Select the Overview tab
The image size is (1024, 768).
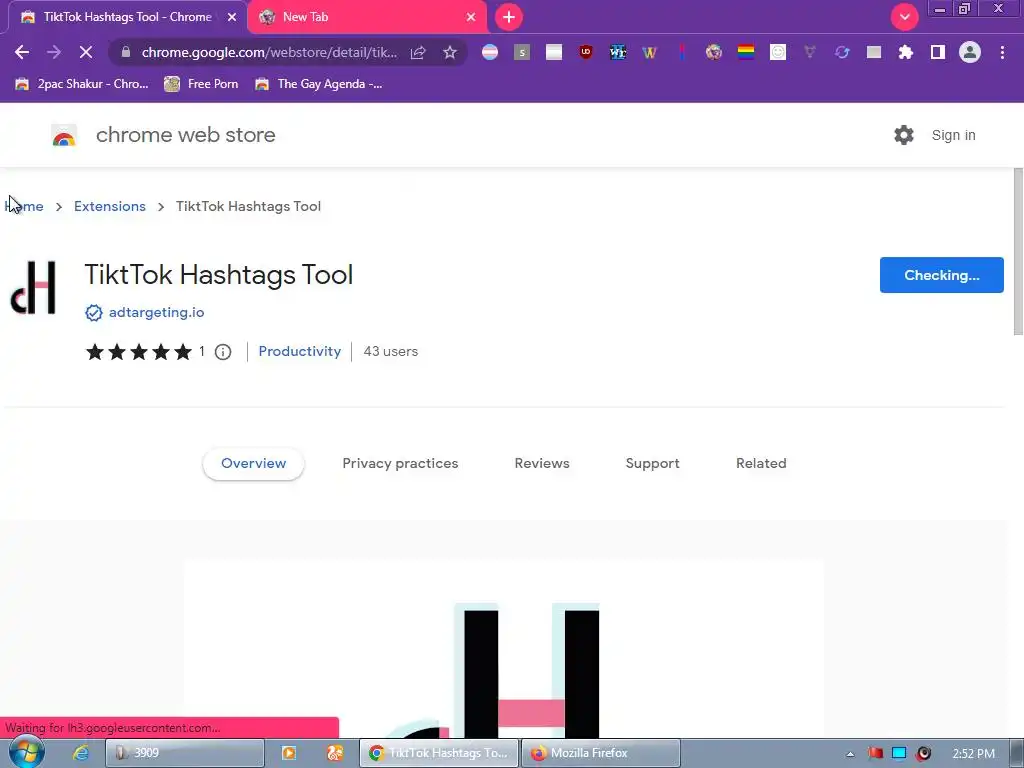253,464
